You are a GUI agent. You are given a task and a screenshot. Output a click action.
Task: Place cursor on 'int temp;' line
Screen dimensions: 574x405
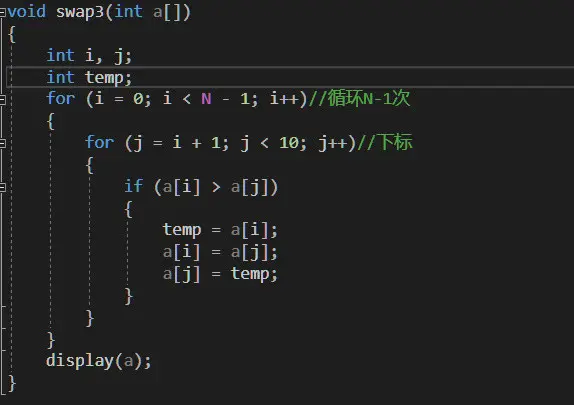point(89,78)
